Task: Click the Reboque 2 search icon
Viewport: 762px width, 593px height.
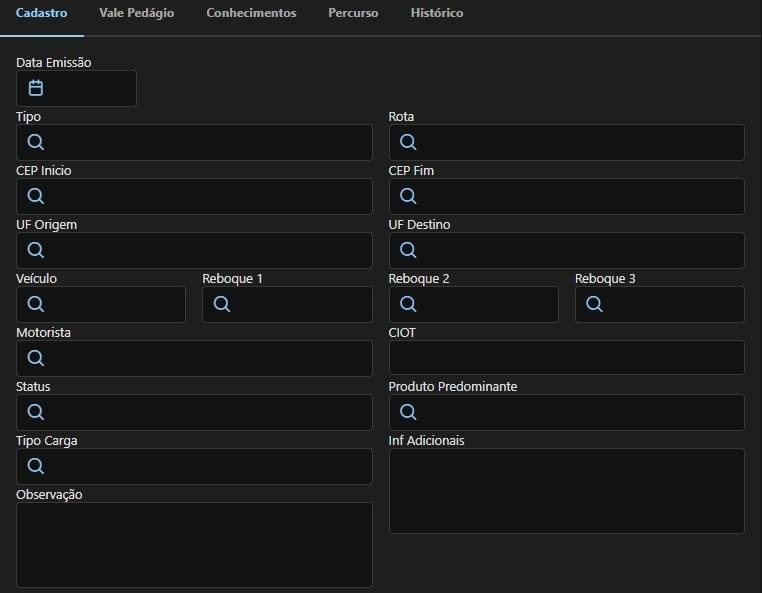Action: 408,304
